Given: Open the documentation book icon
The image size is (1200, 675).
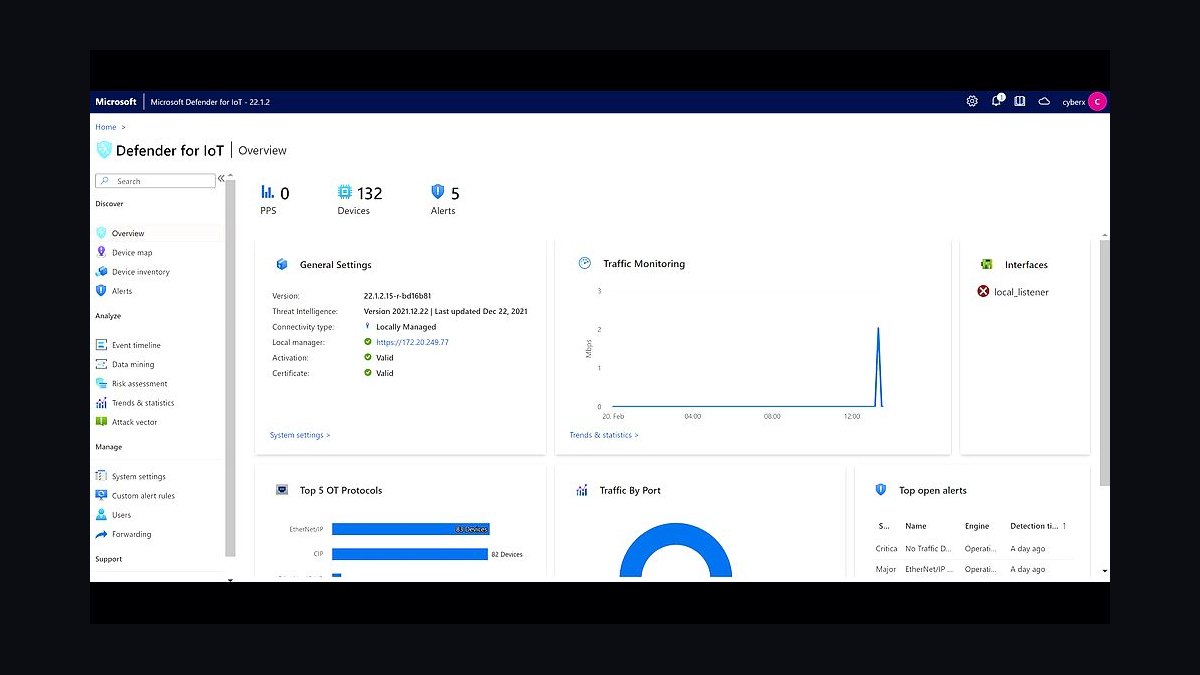Looking at the screenshot, I should click(x=1020, y=101).
